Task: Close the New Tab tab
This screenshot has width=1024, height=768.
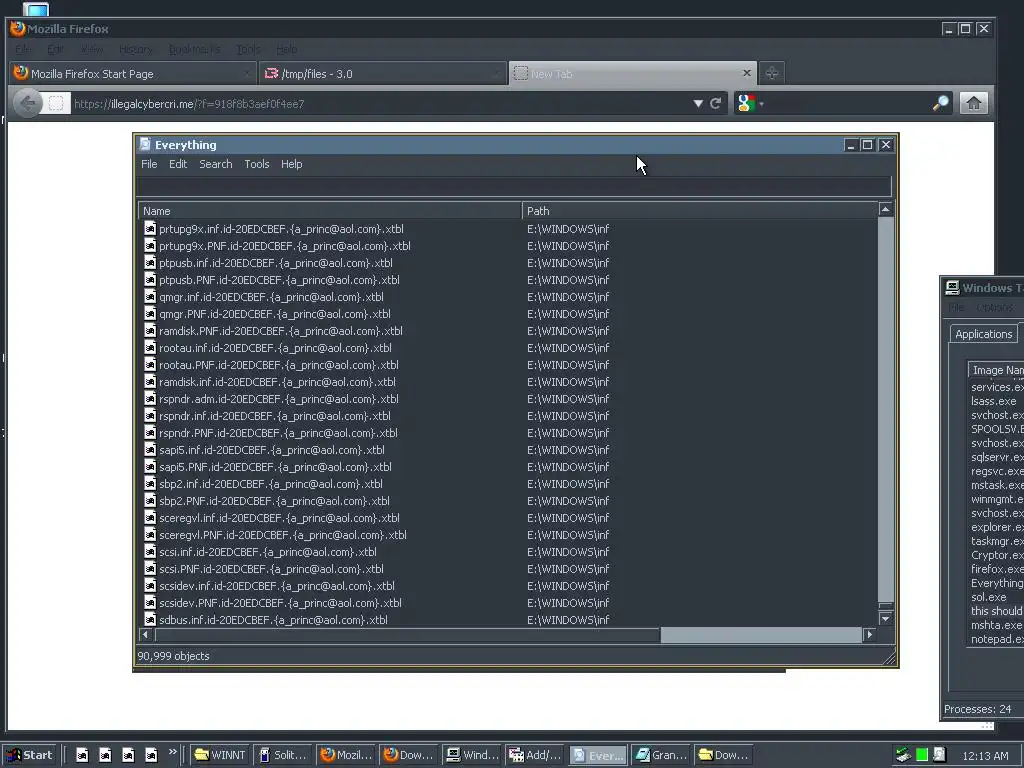Action: click(x=747, y=73)
